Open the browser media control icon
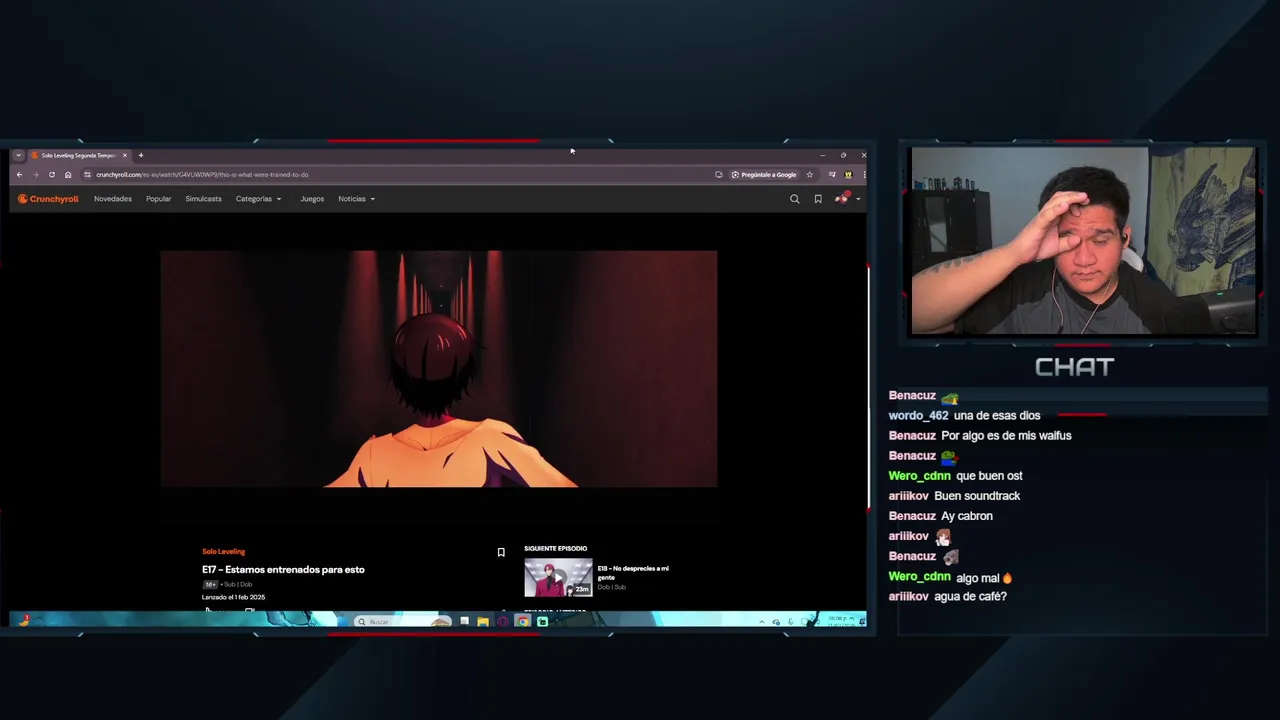The height and width of the screenshot is (720, 1280). point(832,175)
